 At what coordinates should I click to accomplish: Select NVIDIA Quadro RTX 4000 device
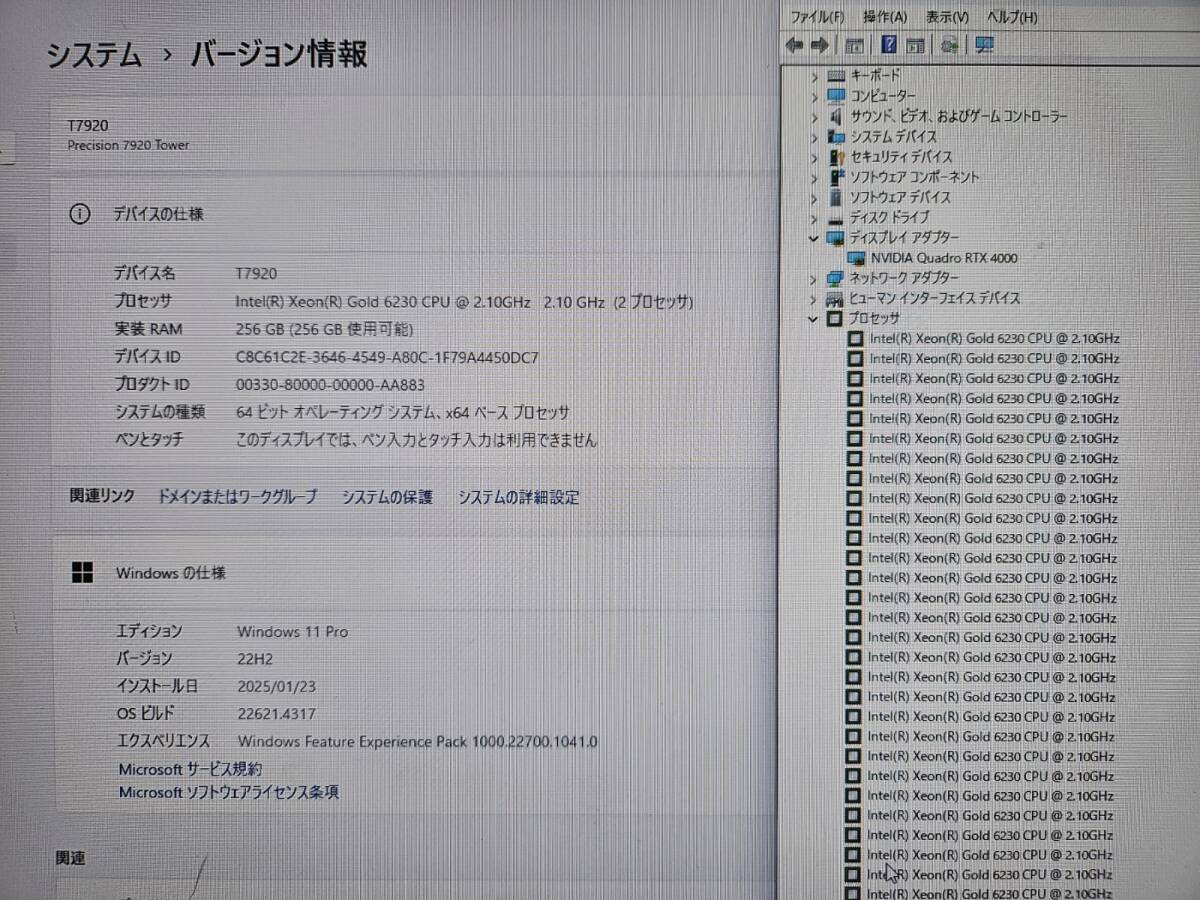[943, 258]
